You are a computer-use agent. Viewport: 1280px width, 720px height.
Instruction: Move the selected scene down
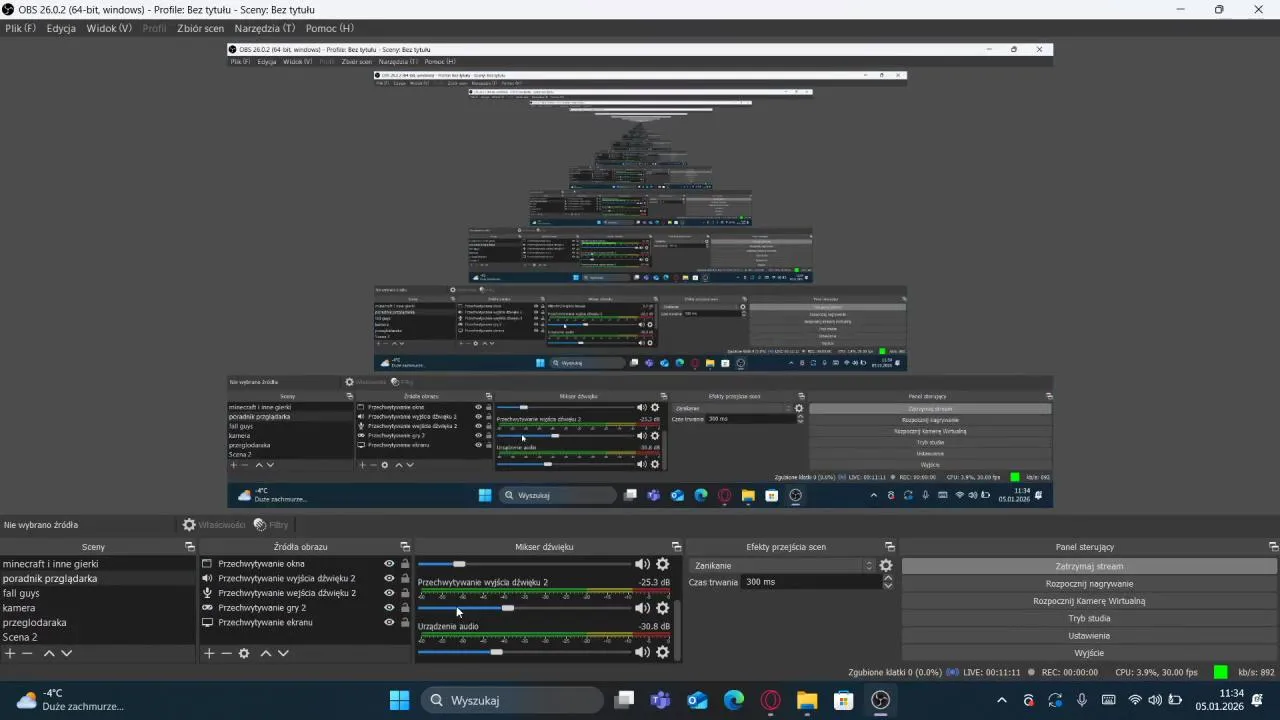67,653
